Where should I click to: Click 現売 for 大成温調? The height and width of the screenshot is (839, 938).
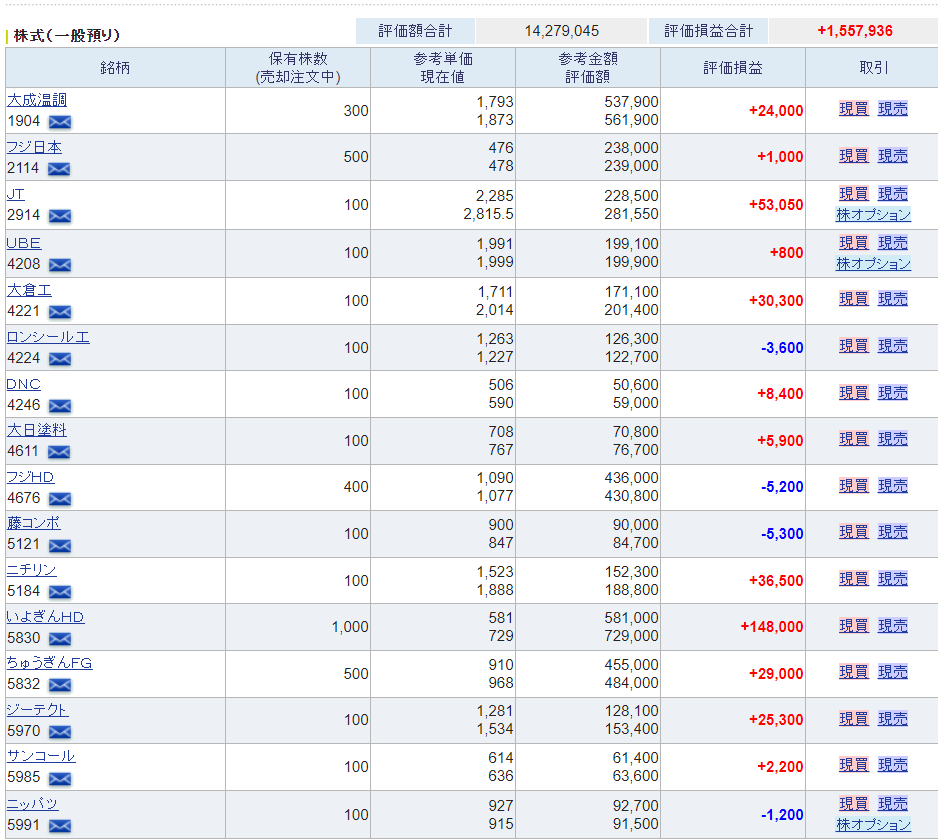click(893, 109)
